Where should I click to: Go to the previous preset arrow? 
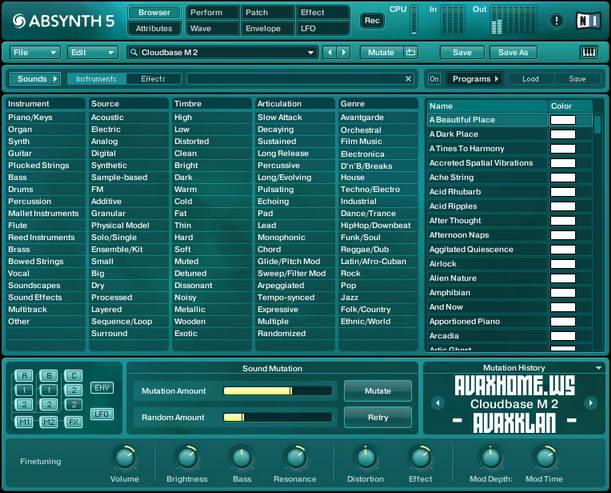(330, 52)
